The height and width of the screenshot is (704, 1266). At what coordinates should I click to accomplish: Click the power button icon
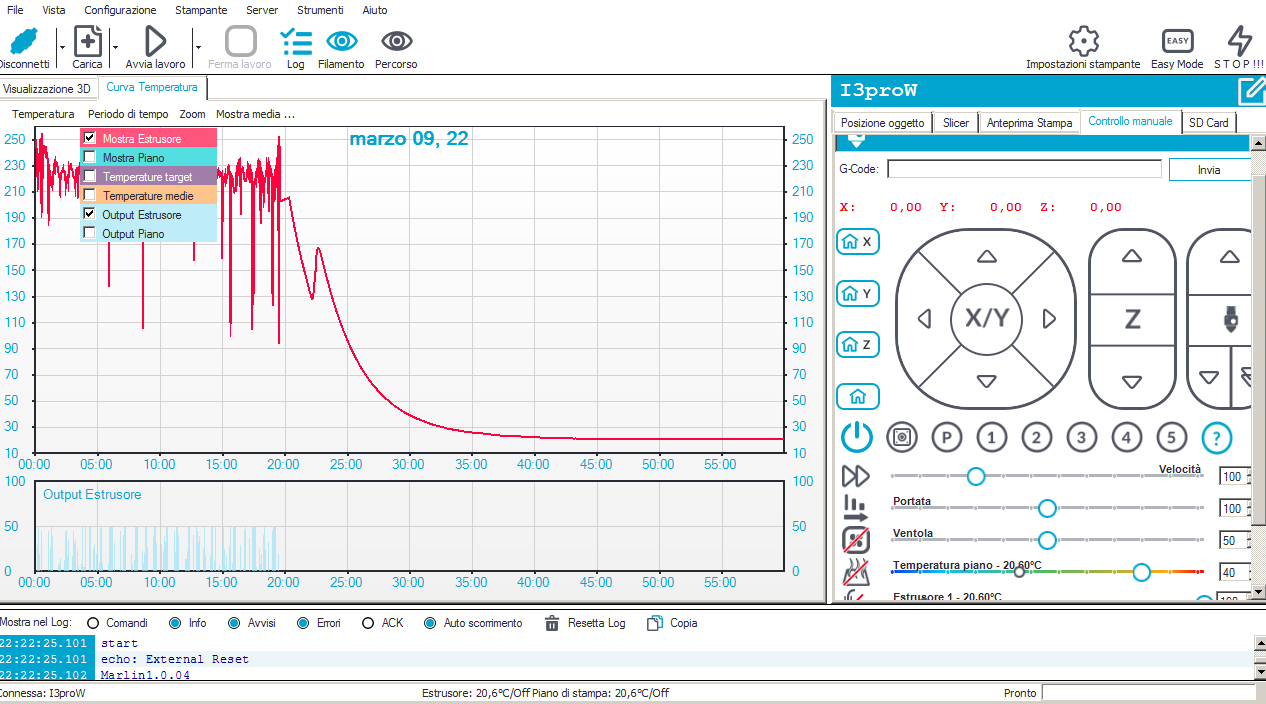click(x=856, y=437)
